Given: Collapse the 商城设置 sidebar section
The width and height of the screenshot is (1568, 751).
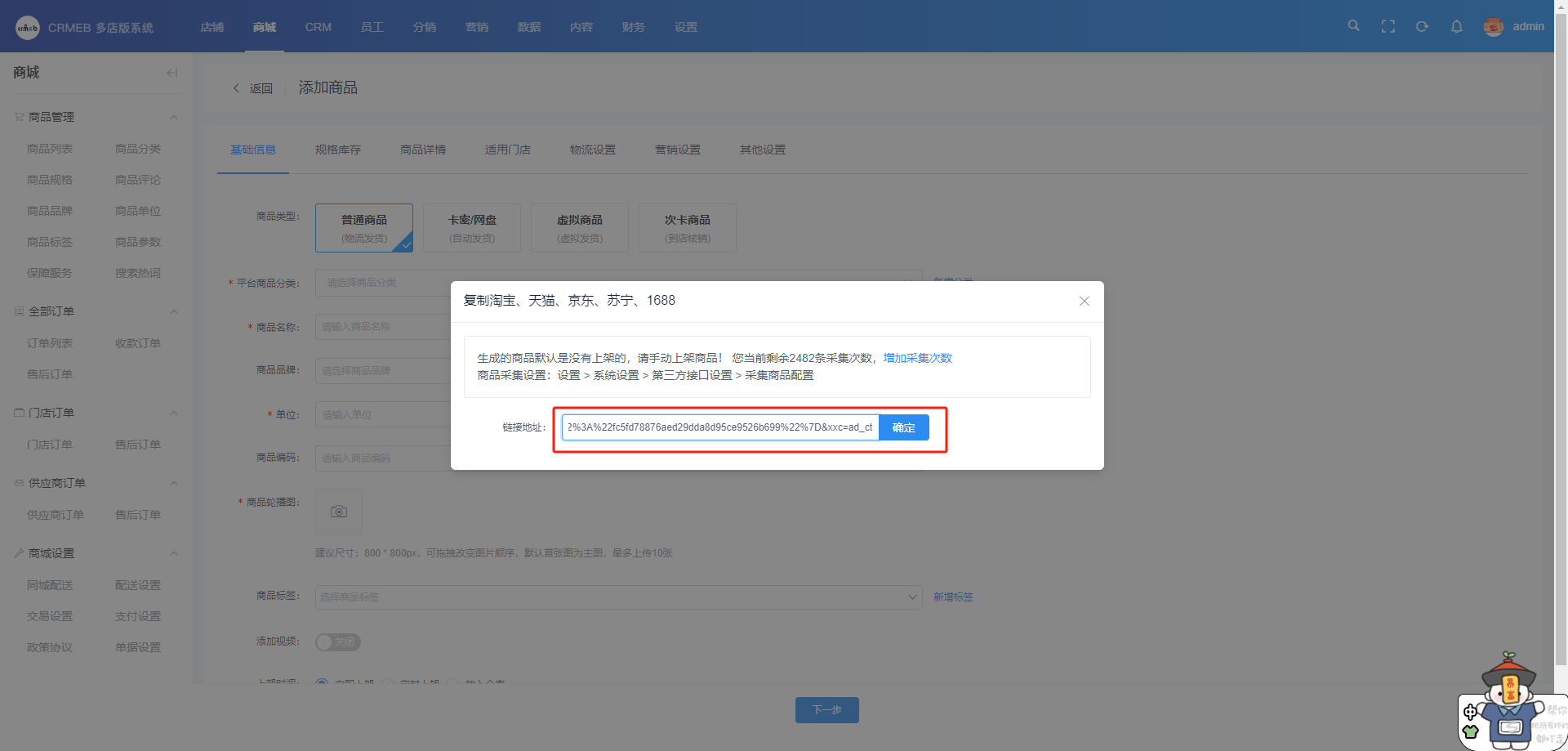Looking at the screenshot, I should click(174, 553).
